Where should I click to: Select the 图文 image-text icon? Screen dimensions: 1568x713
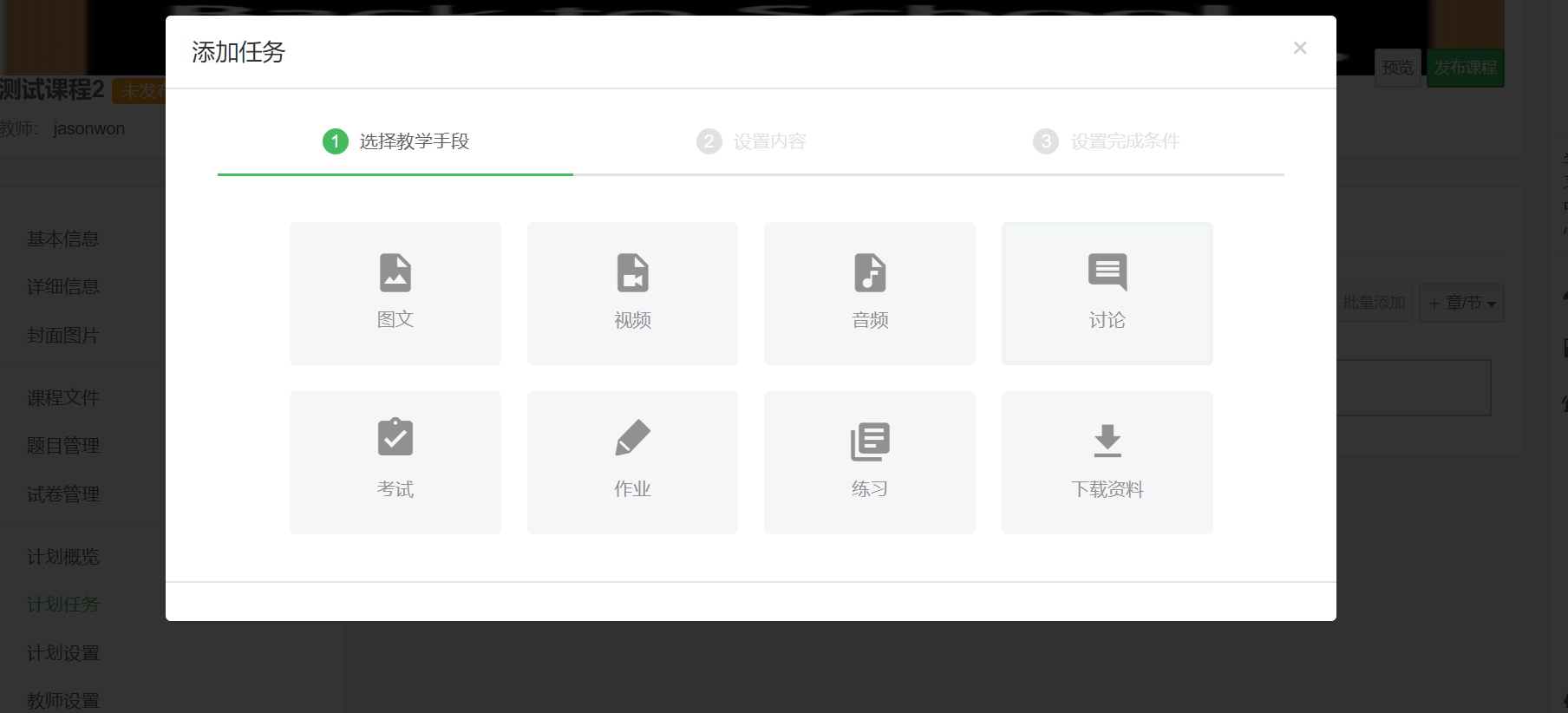pyautogui.click(x=395, y=273)
